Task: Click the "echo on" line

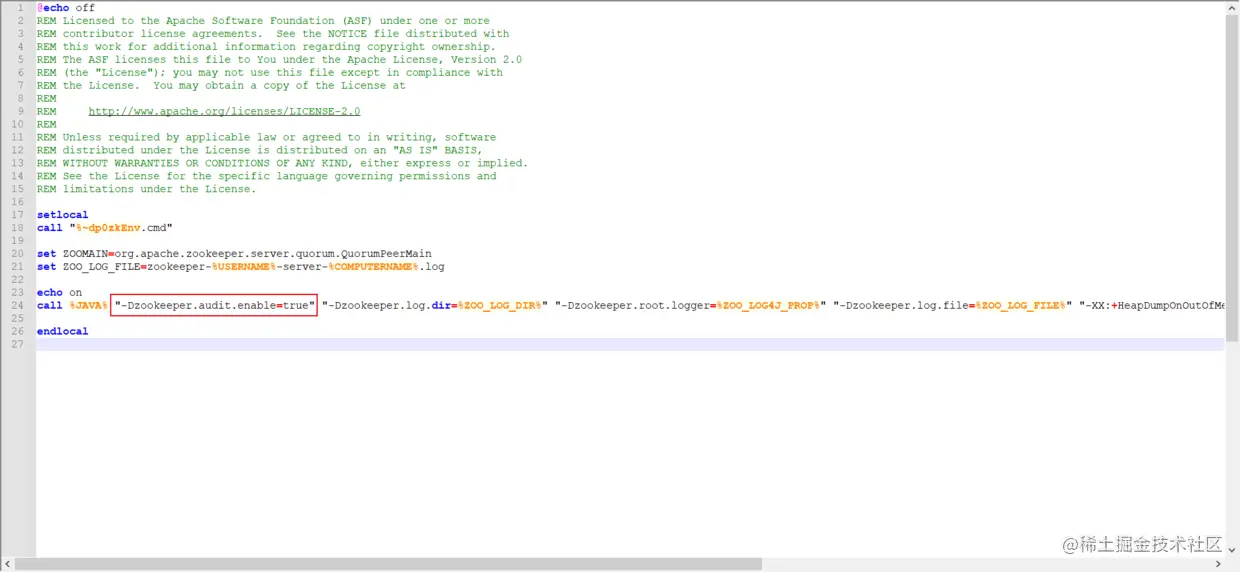Action: click(x=60, y=293)
